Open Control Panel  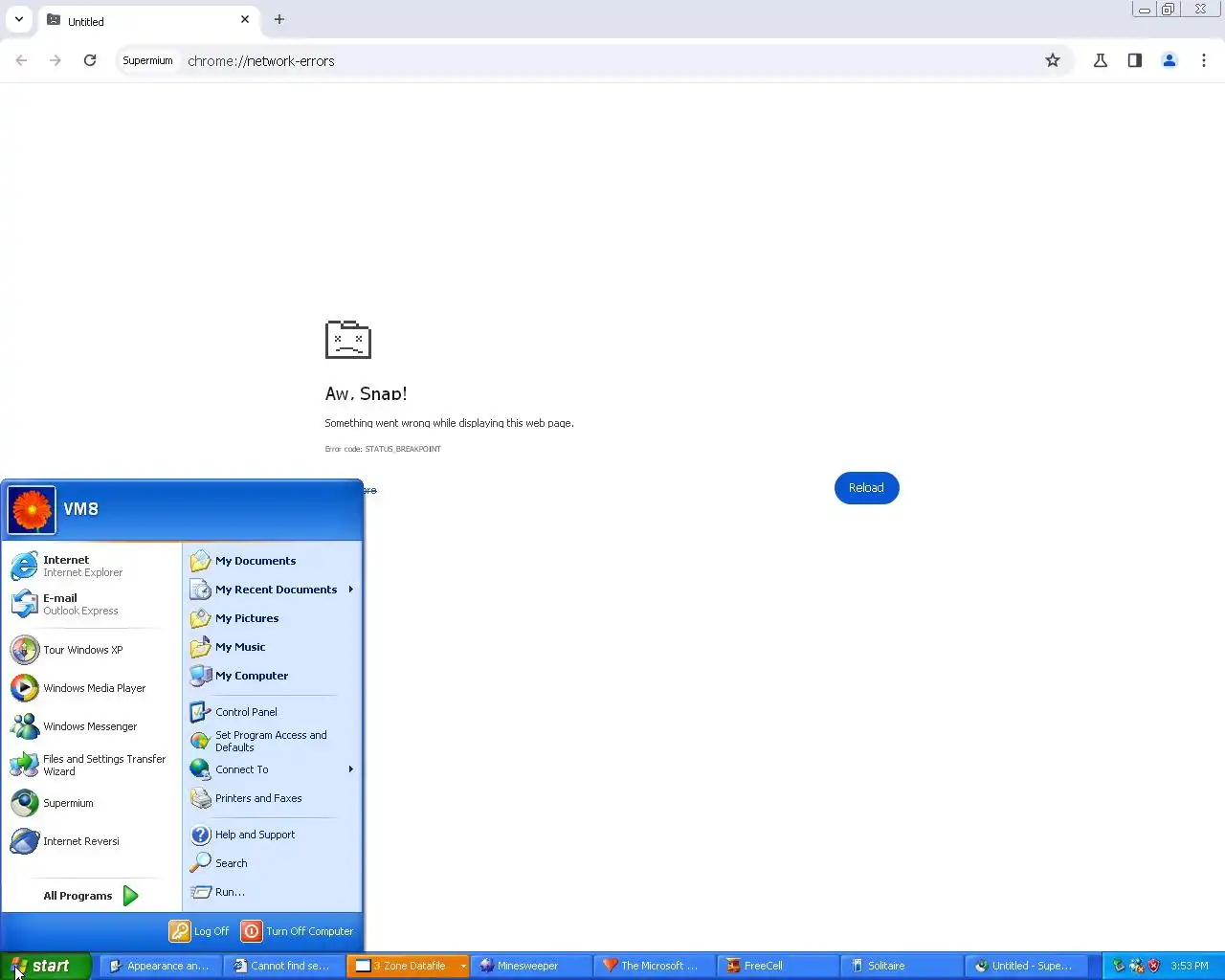[273, 712]
